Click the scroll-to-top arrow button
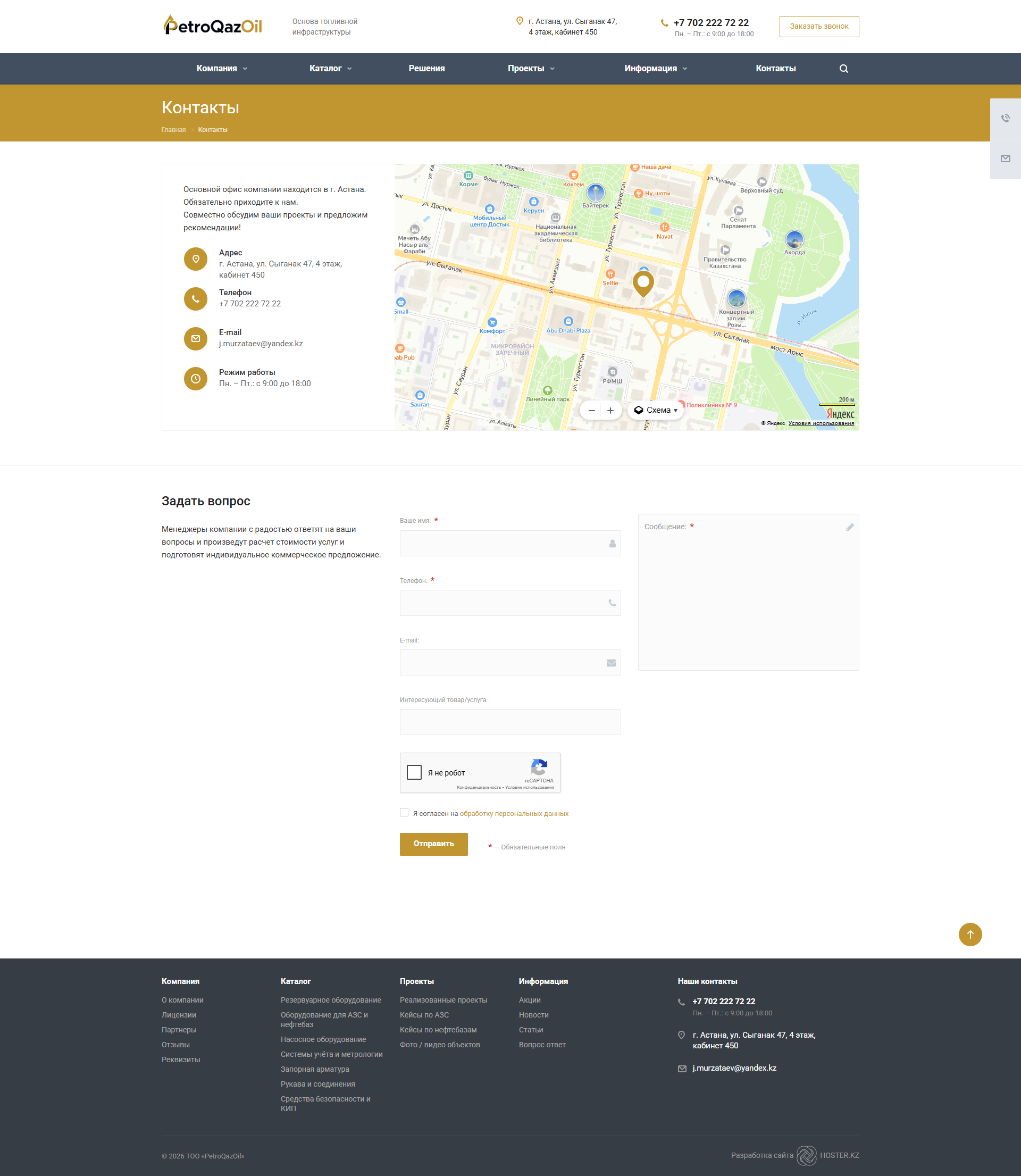1021x1176 pixels. pos(970,935)
